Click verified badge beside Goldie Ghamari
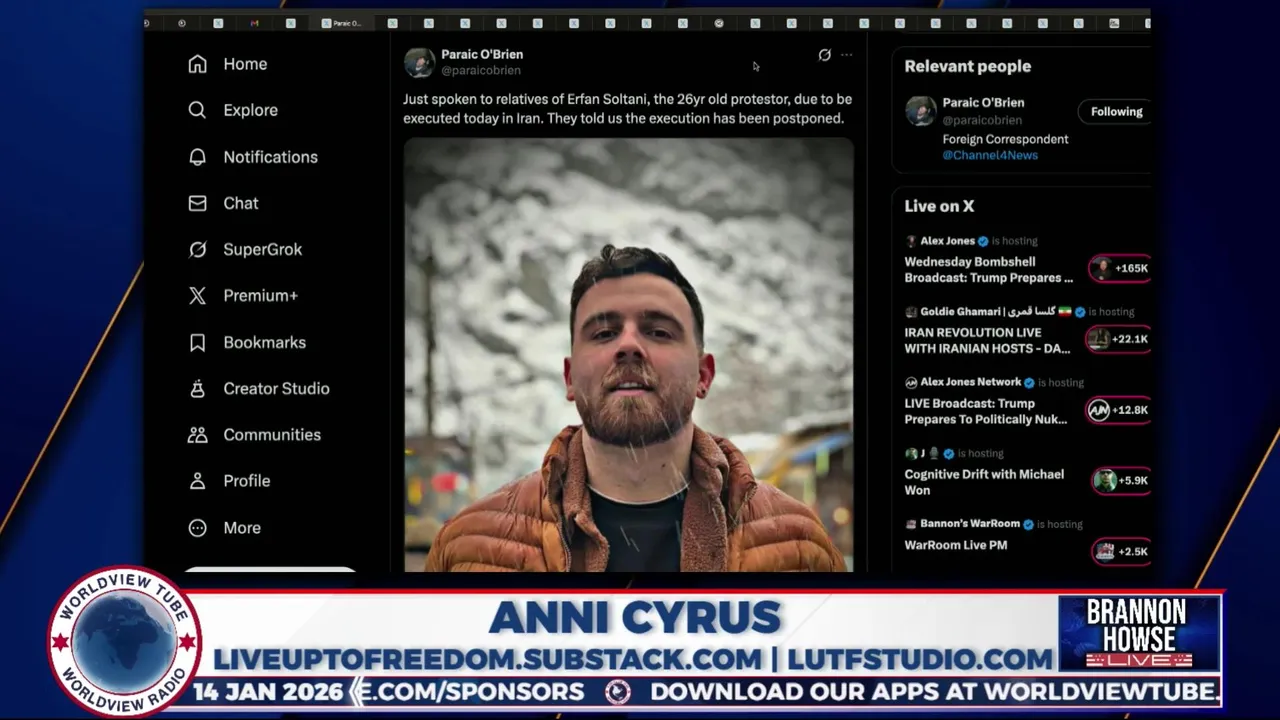 (x=1080, y=312)
